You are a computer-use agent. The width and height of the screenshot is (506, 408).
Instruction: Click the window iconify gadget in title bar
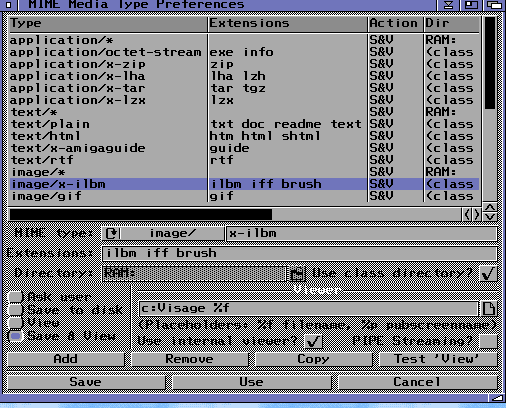449,5
